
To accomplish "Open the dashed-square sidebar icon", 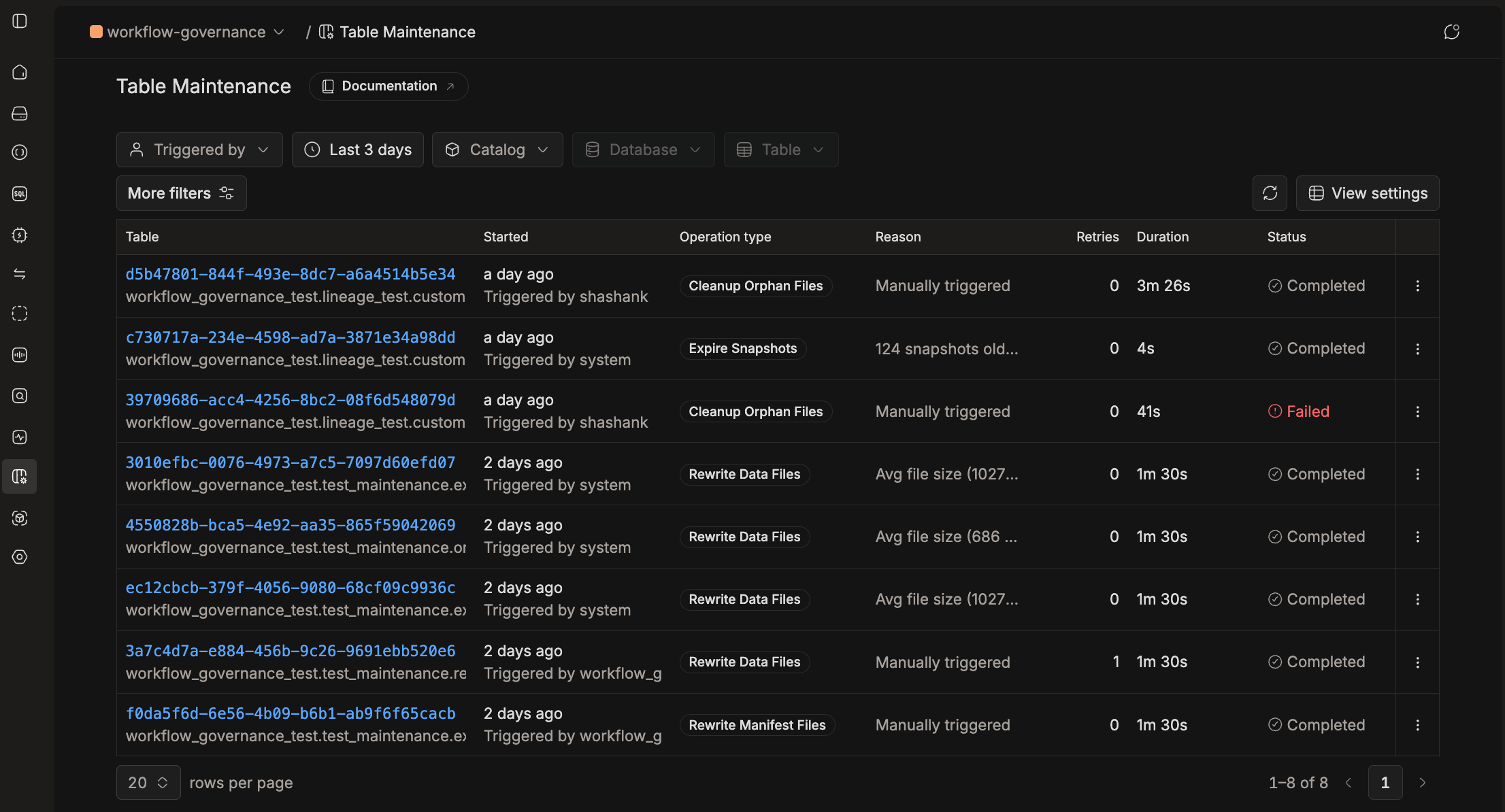I will (20, 314).
